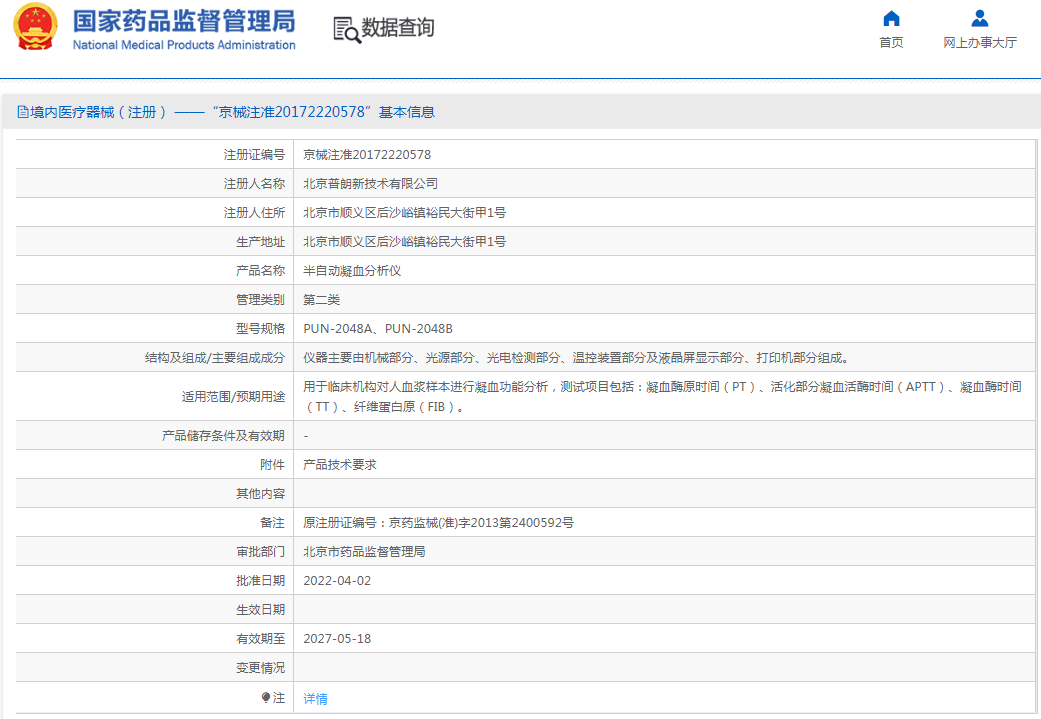The width and height of the screenshot is (1041, 719).
Task: Click the 结构及组成 description text
Action: (x=576, y=358)
